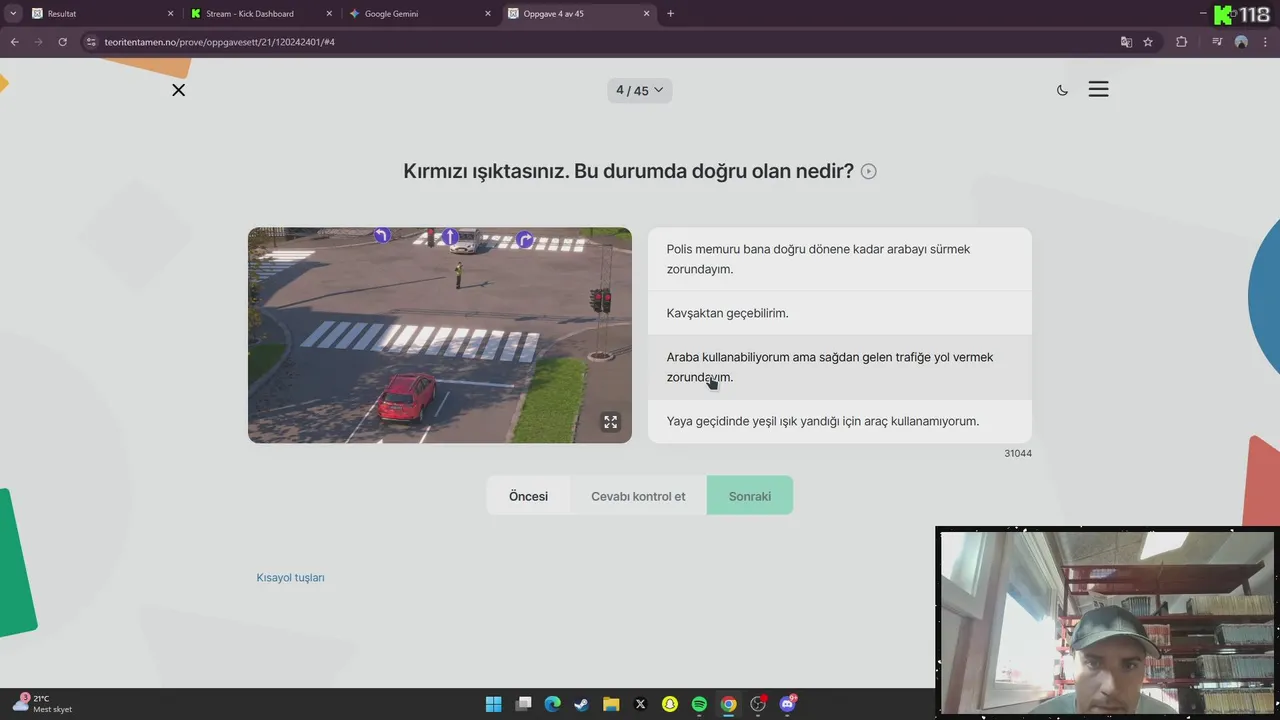Enlarge the intersection image to fullscreen
The height and width of the screenshot is (720, 1280).
pos(610,422)
